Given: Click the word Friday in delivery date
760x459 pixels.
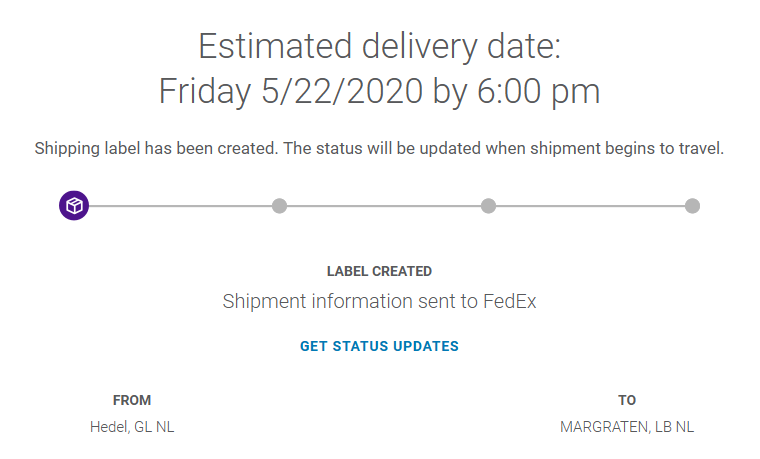Looking at the screenshot, I should click(205, 91).
